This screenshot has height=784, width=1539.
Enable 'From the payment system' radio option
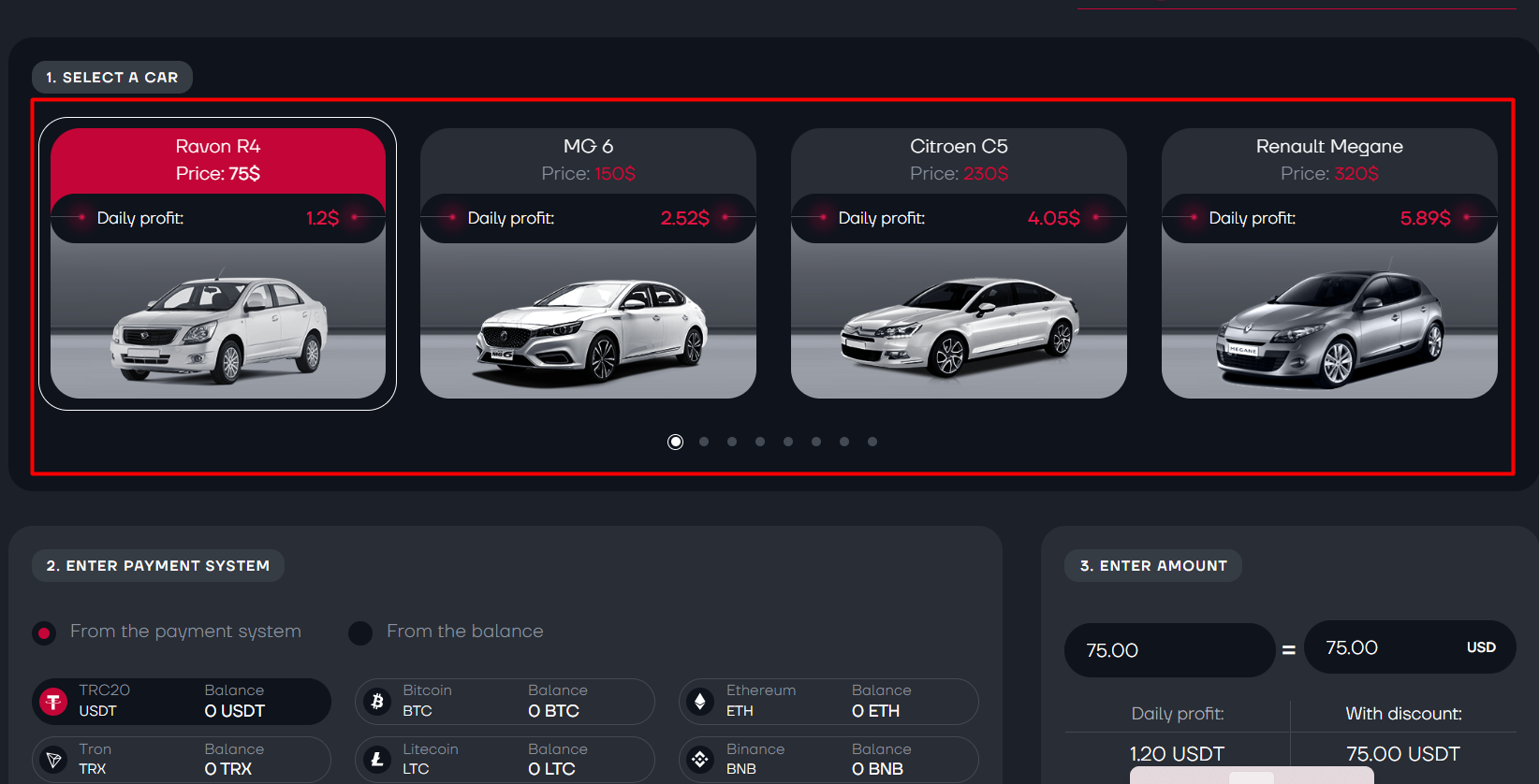[44, 633]
